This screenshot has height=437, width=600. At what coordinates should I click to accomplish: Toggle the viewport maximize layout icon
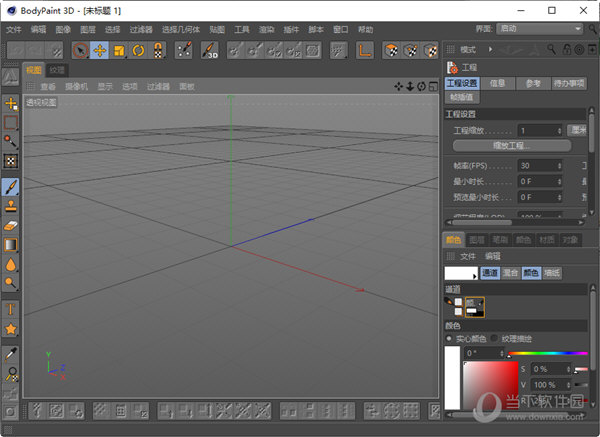(433, 86)
